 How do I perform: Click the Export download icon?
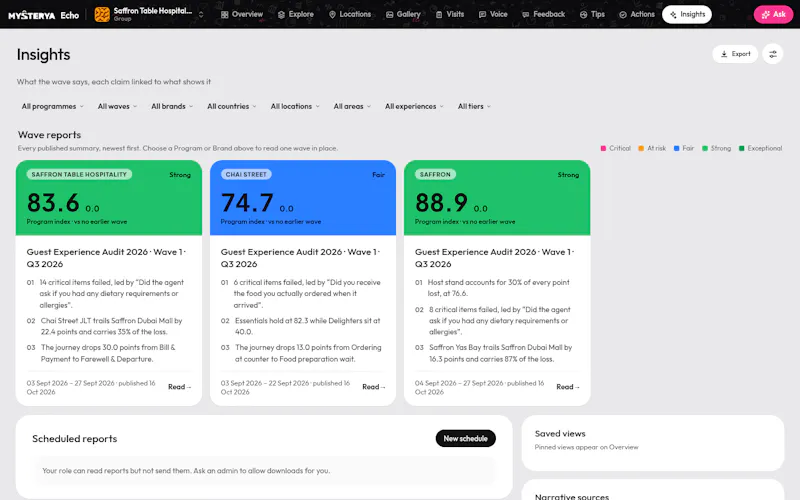pos(724,54)
